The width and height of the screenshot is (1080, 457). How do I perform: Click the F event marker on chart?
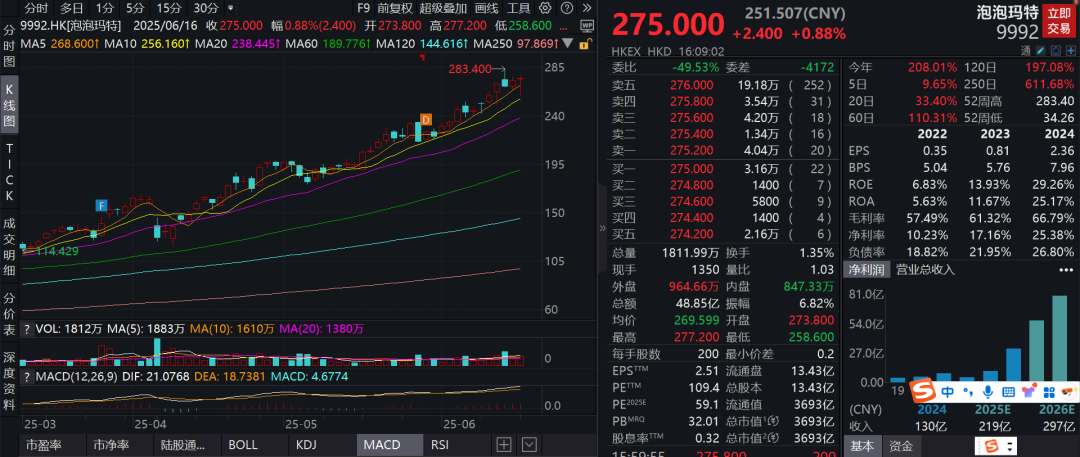[x=101, y=205]
